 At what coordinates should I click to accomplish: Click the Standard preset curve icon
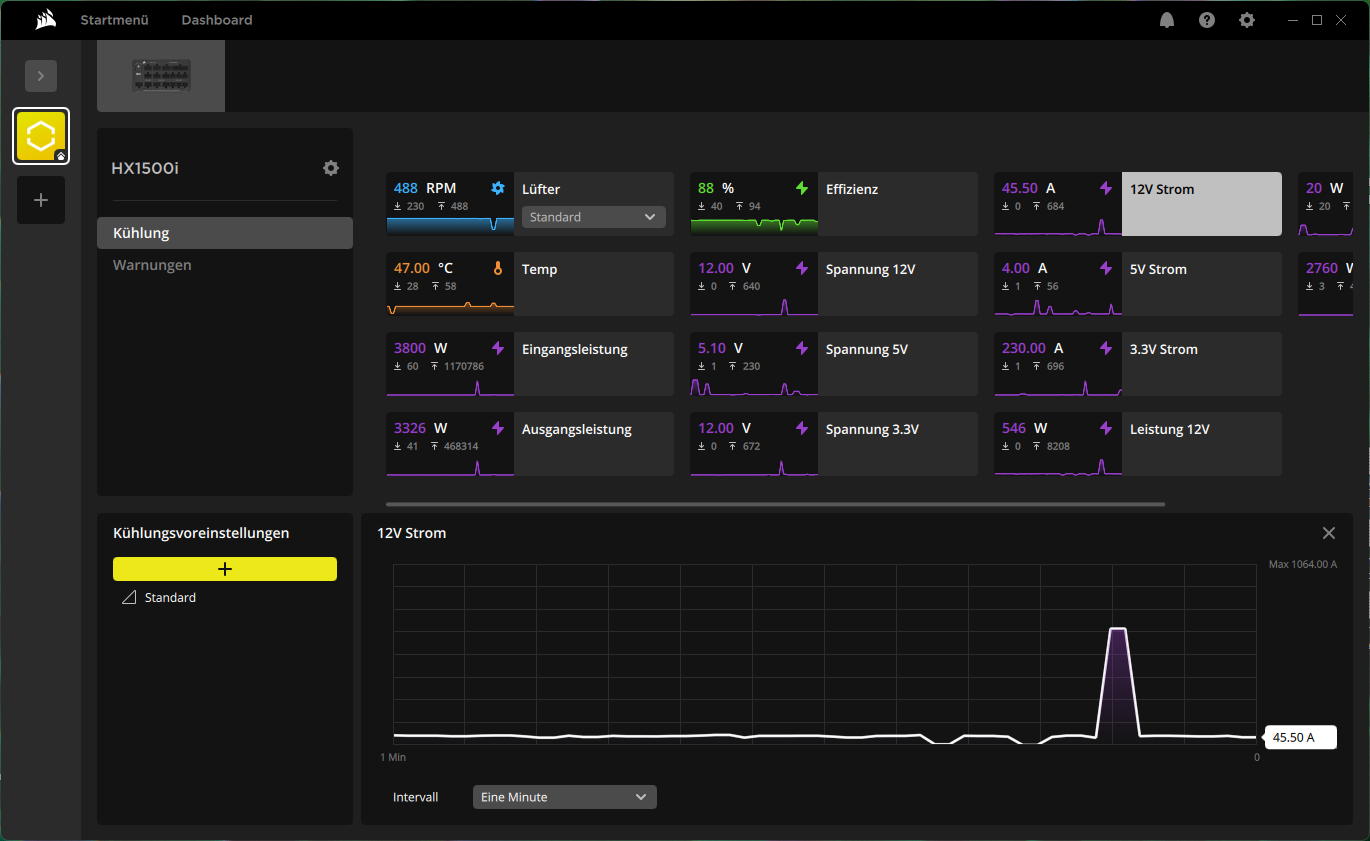pyautogui.click(x=129, y=597)
